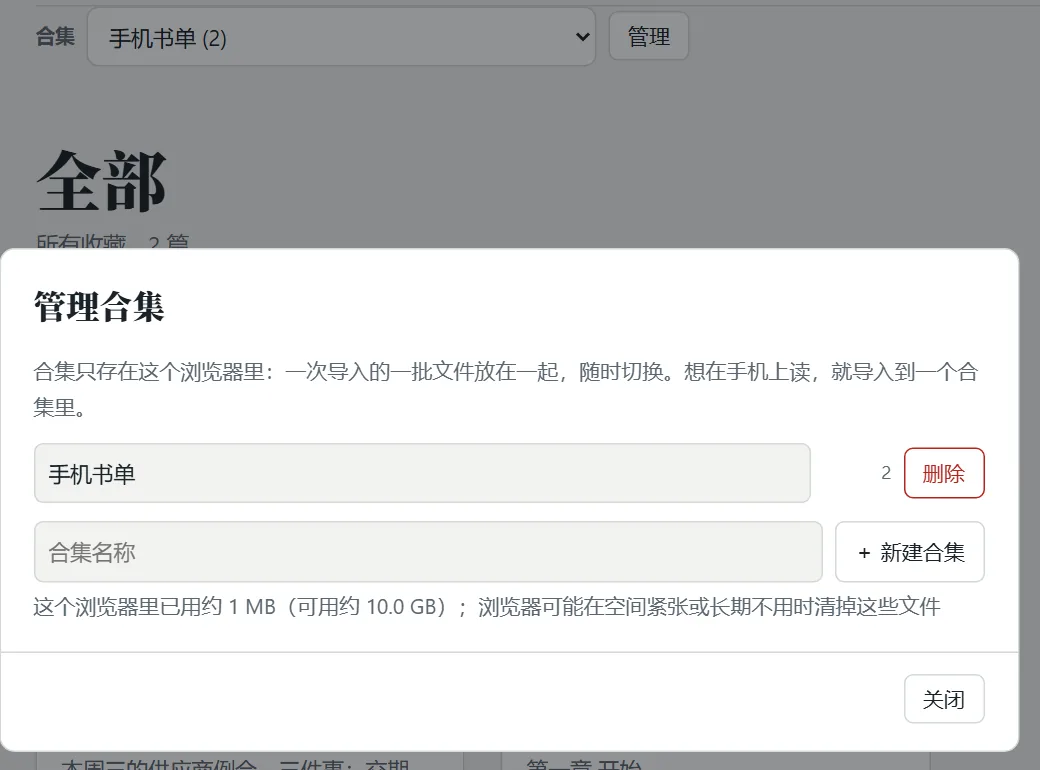Click the item count 2 beside 删除
The width and height of the screenshot is (1040, 770).
coord(886,473)
